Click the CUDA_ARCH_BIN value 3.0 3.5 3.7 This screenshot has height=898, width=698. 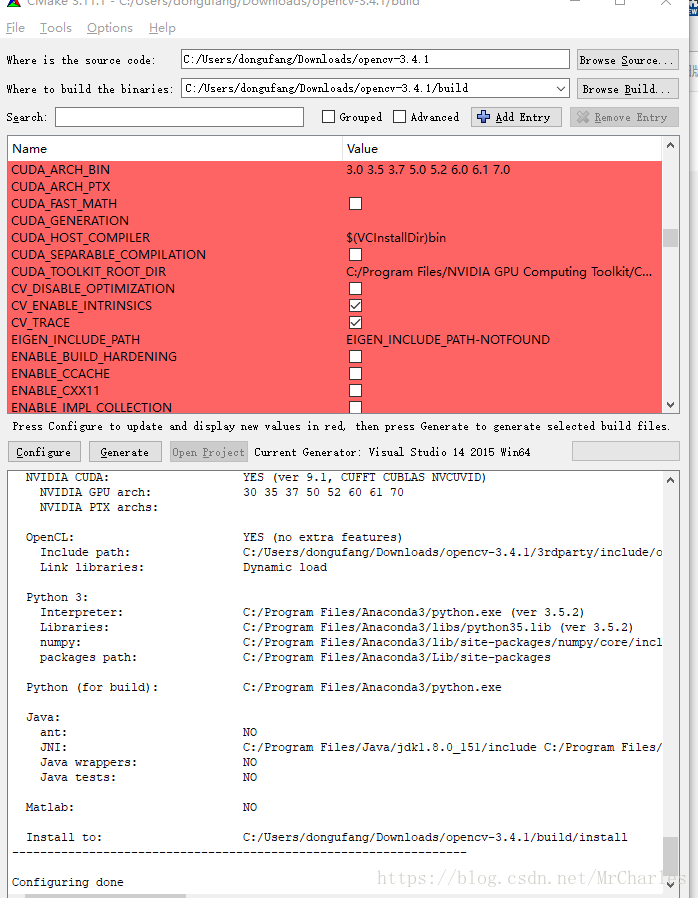click(x=428, y=170)
